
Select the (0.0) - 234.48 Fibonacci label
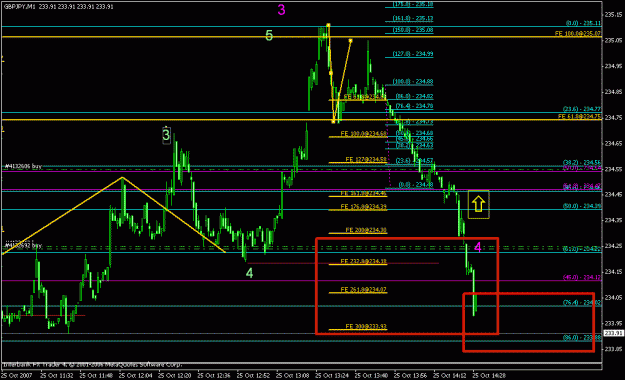tap(416, 185)
